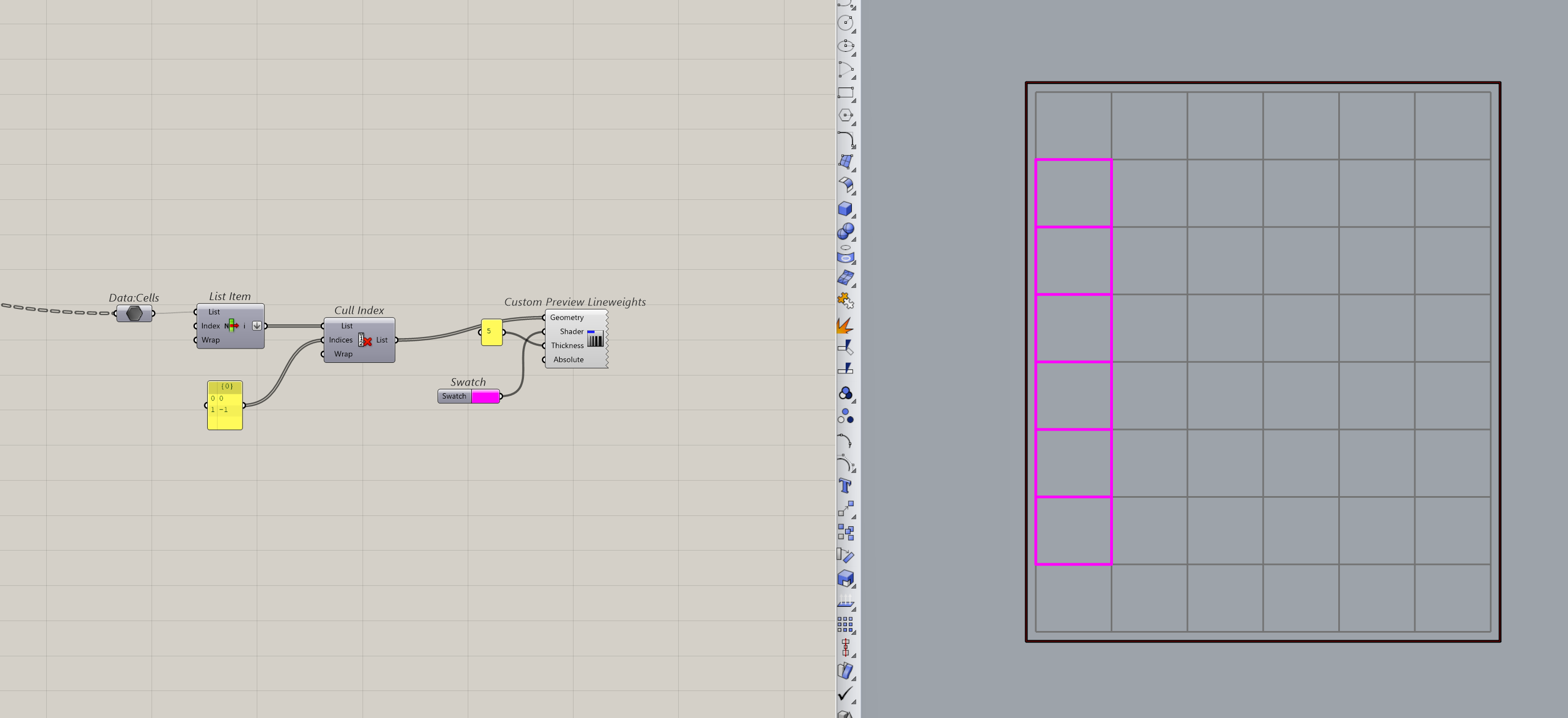Open Circle tool flyout triangle

pyautogui.click(x=854, y=31)
